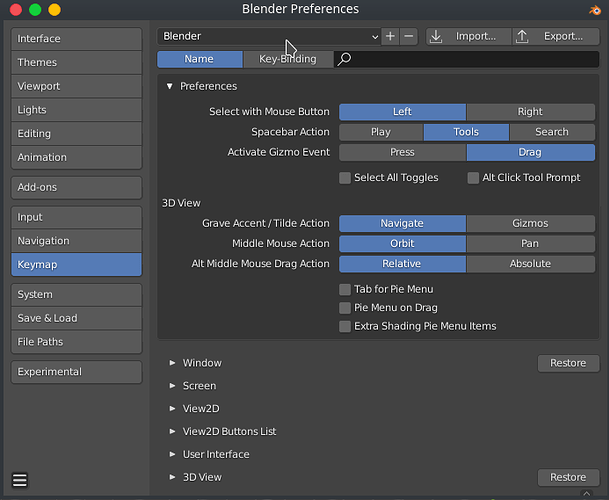Image resolution: width=609 pixels, height=500 pixels.
Task: Set Tilde Action to Gizmos
Action: (x=531, y=223)
